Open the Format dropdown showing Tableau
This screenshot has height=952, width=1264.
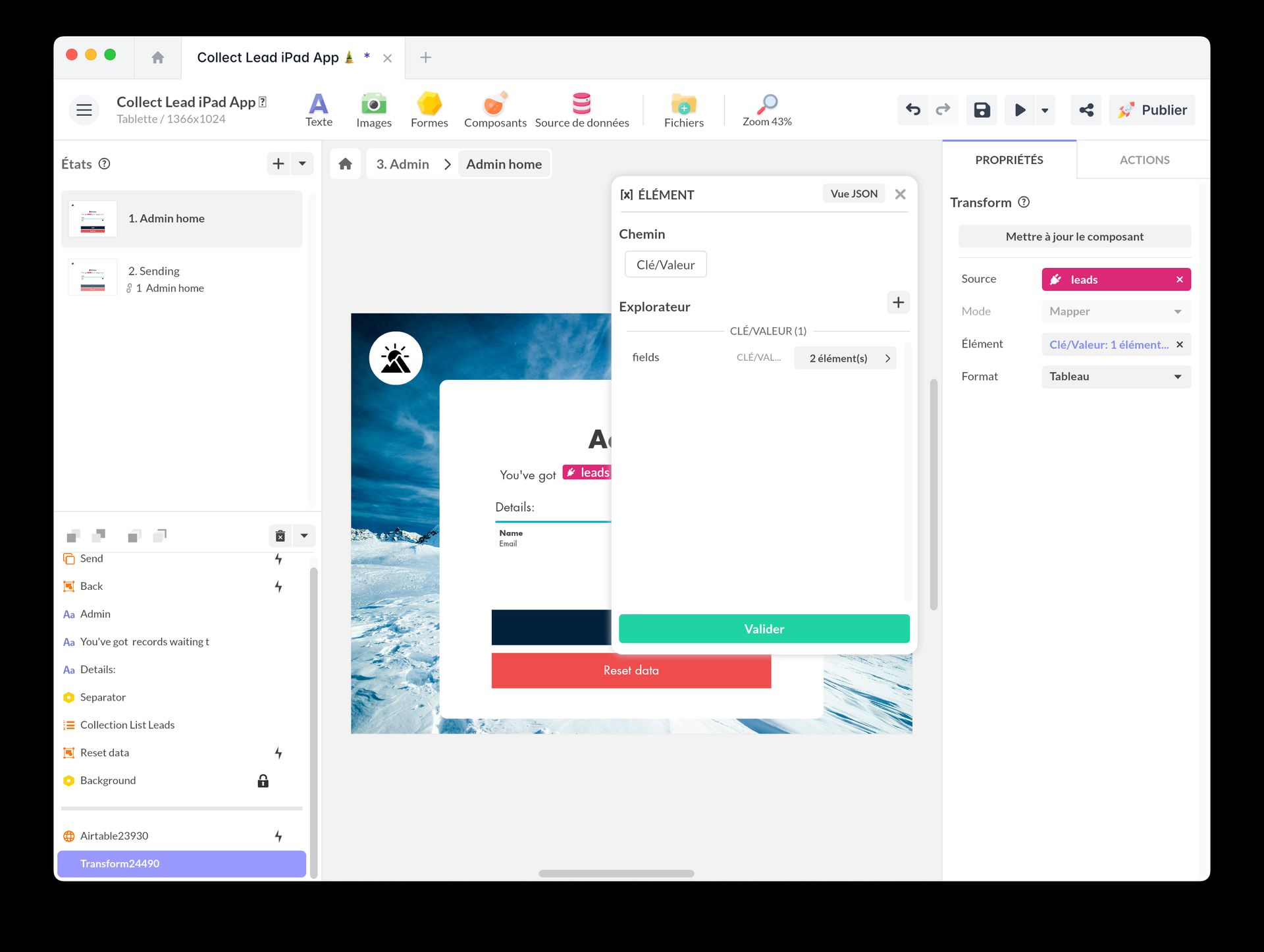[1115, 377]
